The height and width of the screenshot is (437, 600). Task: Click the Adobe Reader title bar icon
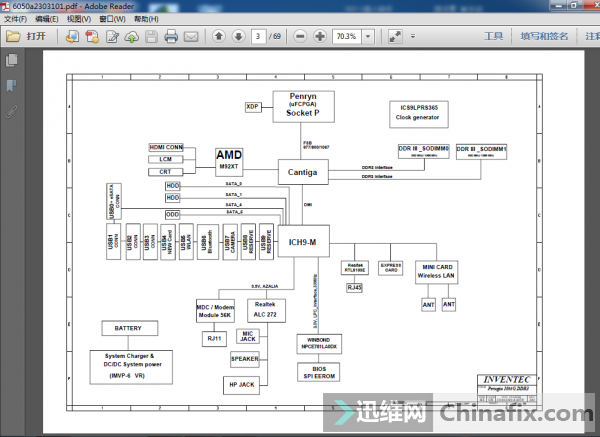5,6
